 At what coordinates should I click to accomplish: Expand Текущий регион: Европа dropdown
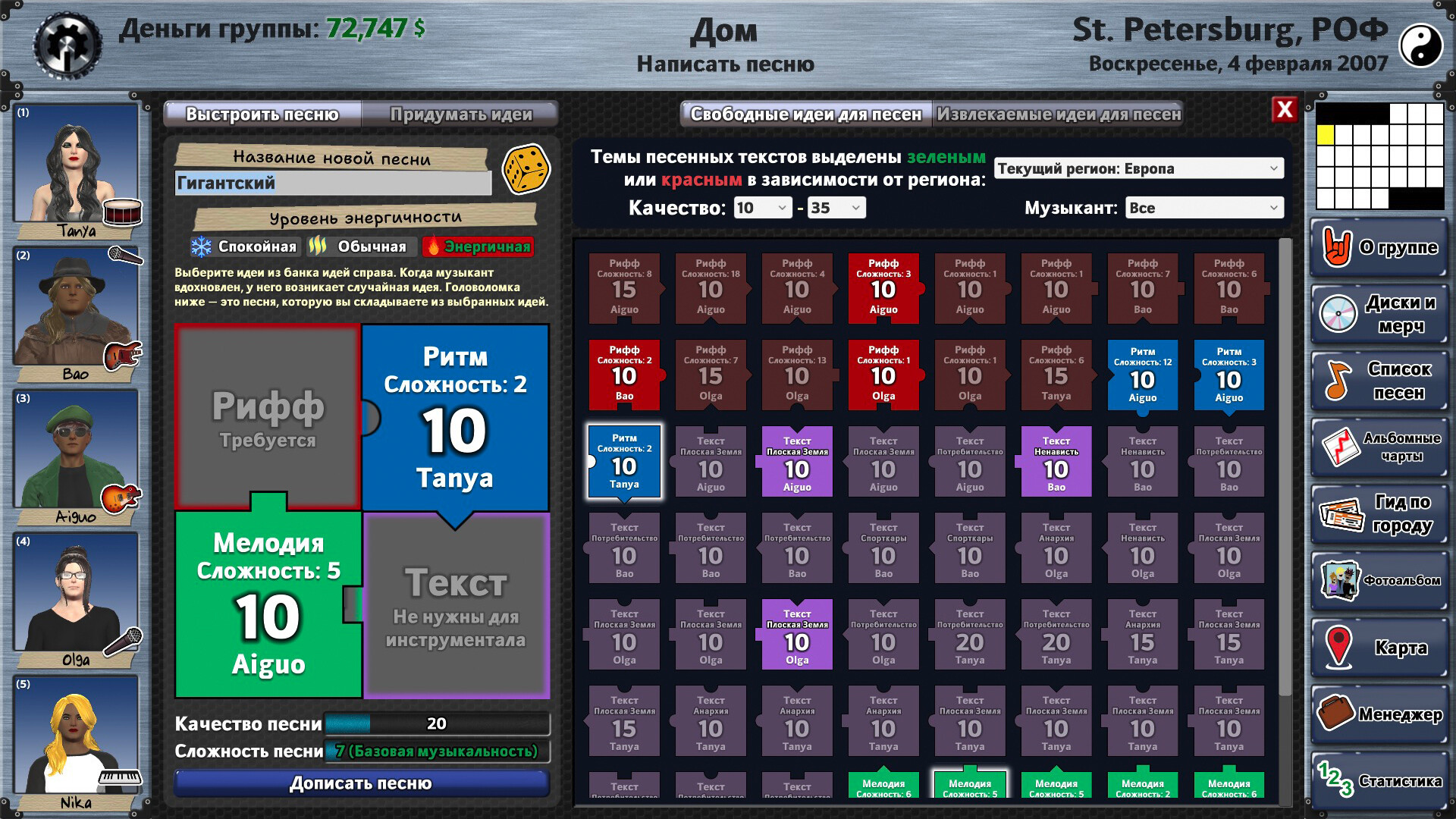pyautogui.click(x=1137, y=168)
